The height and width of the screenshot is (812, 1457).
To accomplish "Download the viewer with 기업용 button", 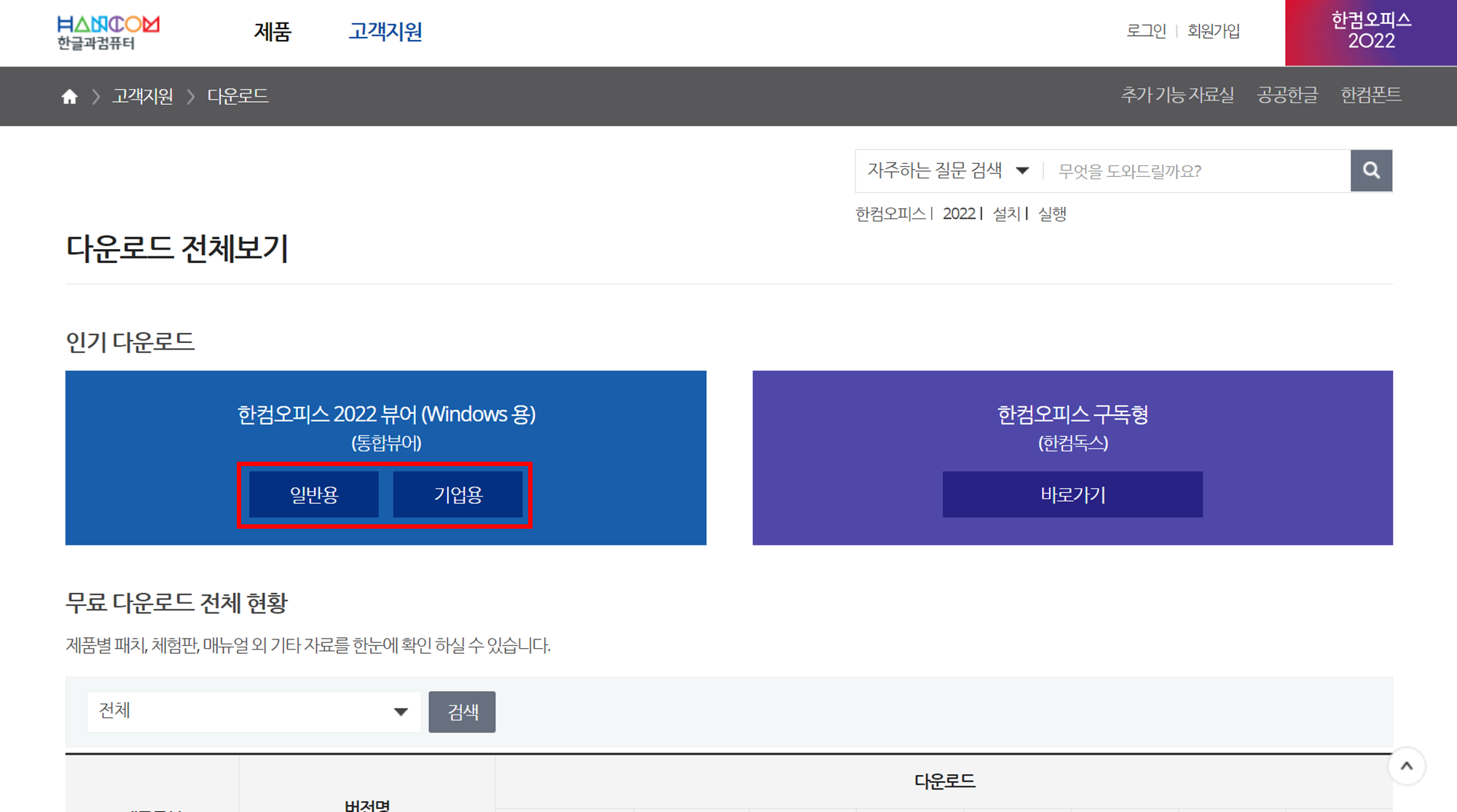I will pyautogui.click(x=458, y=494).
